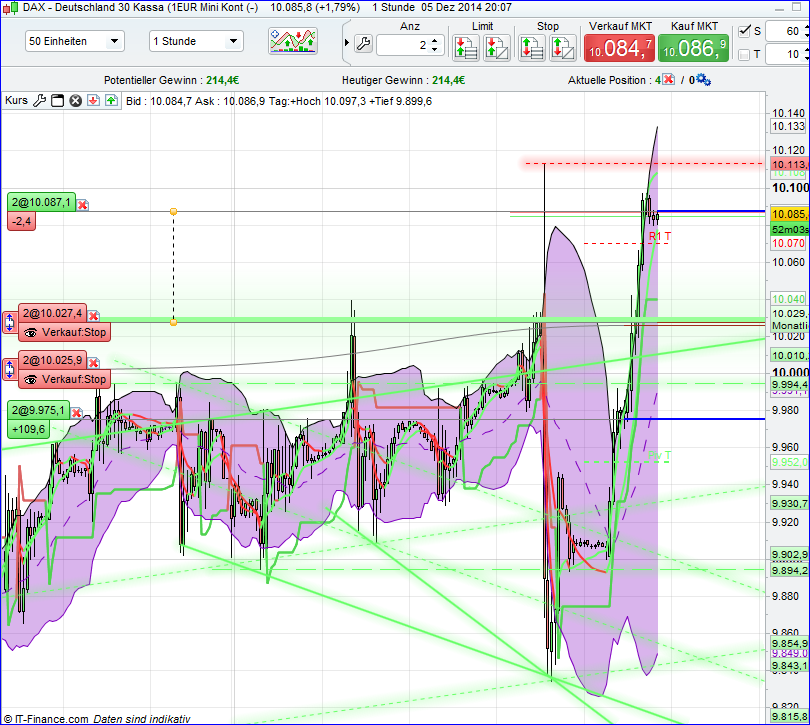Toggle eye on 2@10.027,4 Verkauf:Stop order
The width and height of the screenshot is (810, 725).
coord(30,333)
